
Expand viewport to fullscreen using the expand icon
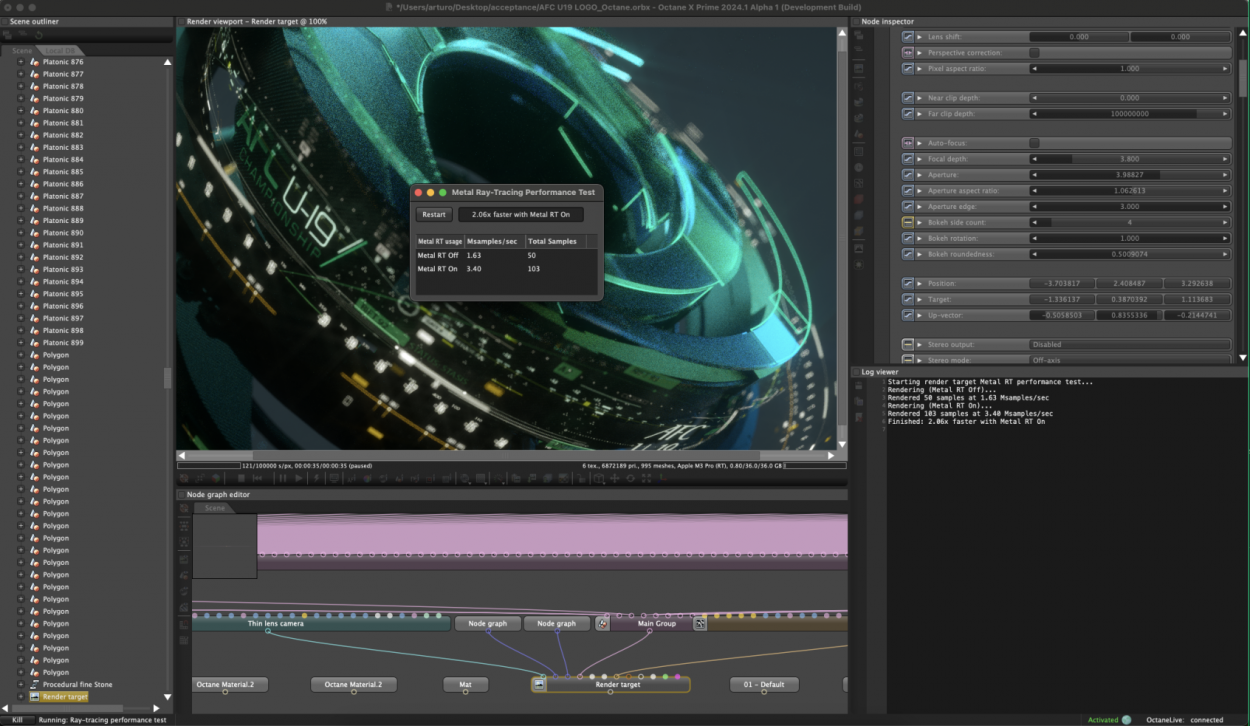(x=646, y=478)
